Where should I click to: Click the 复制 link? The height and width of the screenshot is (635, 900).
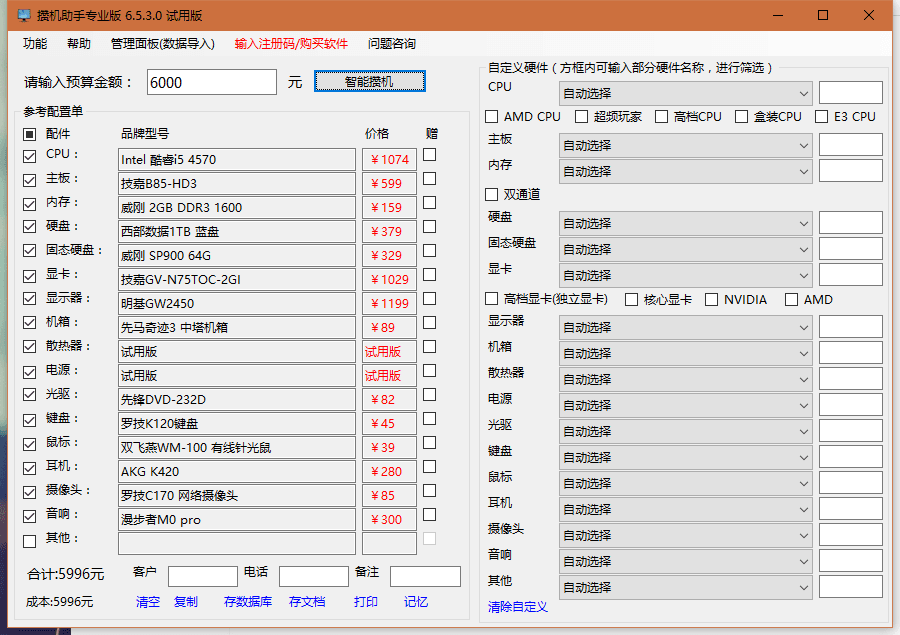tap(185, 602)
